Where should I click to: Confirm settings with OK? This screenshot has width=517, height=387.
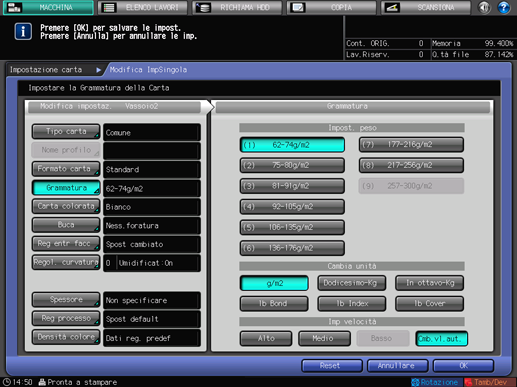(x=463, y=366)
